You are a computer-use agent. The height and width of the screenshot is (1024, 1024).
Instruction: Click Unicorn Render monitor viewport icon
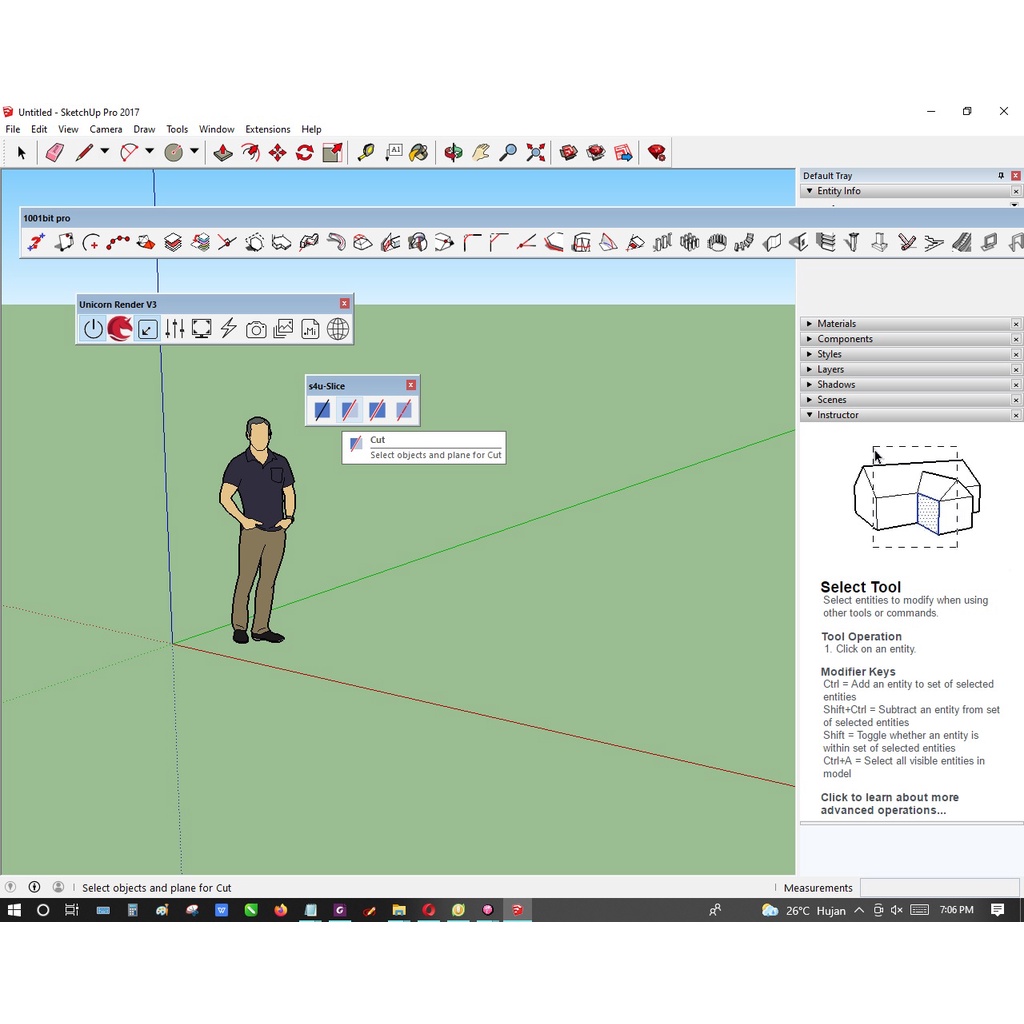[201, 328]
